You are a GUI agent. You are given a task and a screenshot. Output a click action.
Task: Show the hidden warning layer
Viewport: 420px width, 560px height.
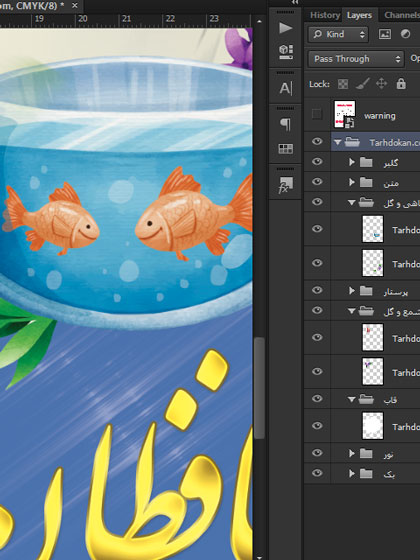316,114
